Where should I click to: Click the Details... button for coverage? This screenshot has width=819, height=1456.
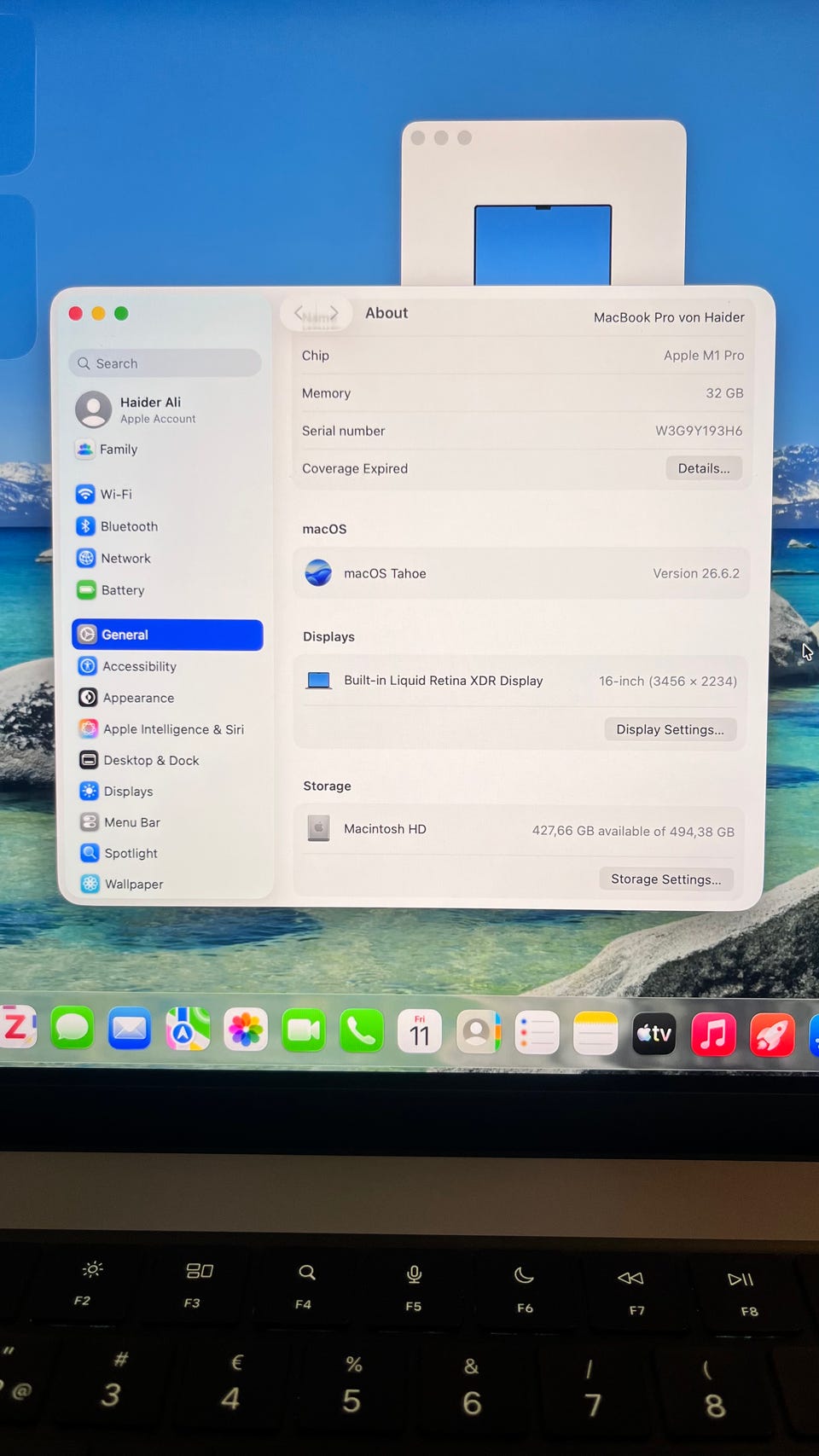704,468
